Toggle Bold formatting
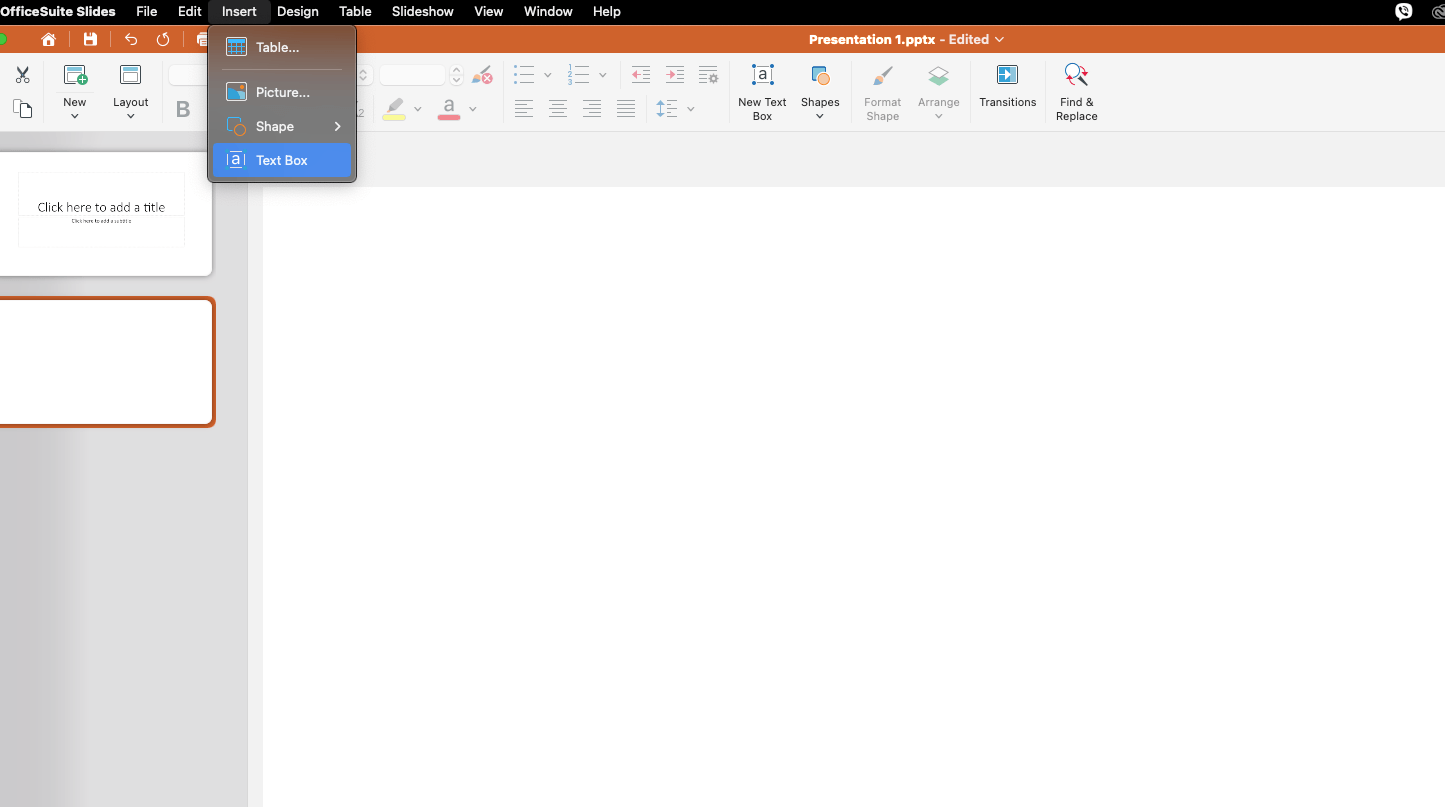The height and width of the screenshot is (807, 1445). click(x=183, y=109)
